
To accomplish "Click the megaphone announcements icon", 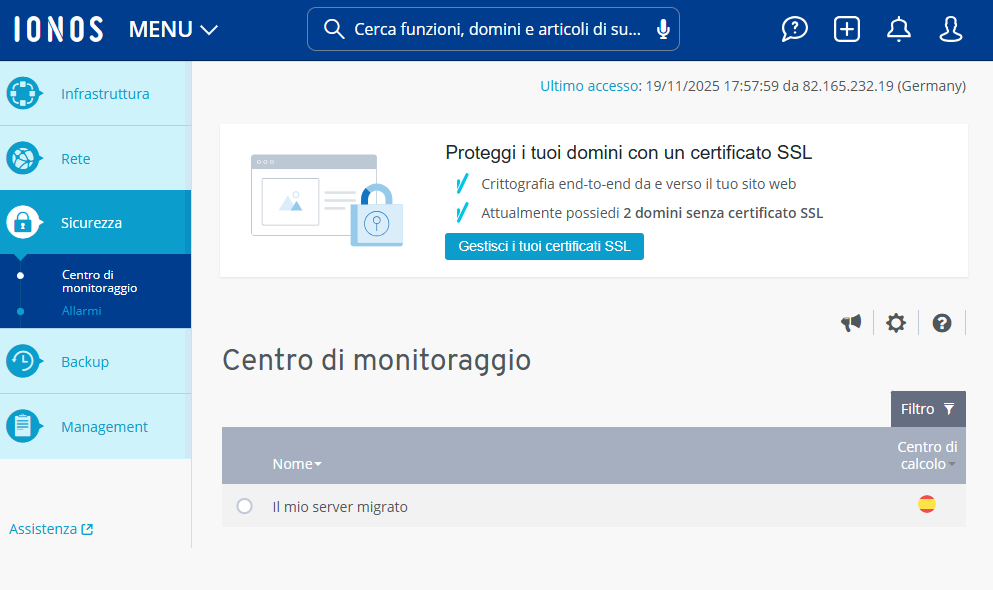I will pos(851,322).
